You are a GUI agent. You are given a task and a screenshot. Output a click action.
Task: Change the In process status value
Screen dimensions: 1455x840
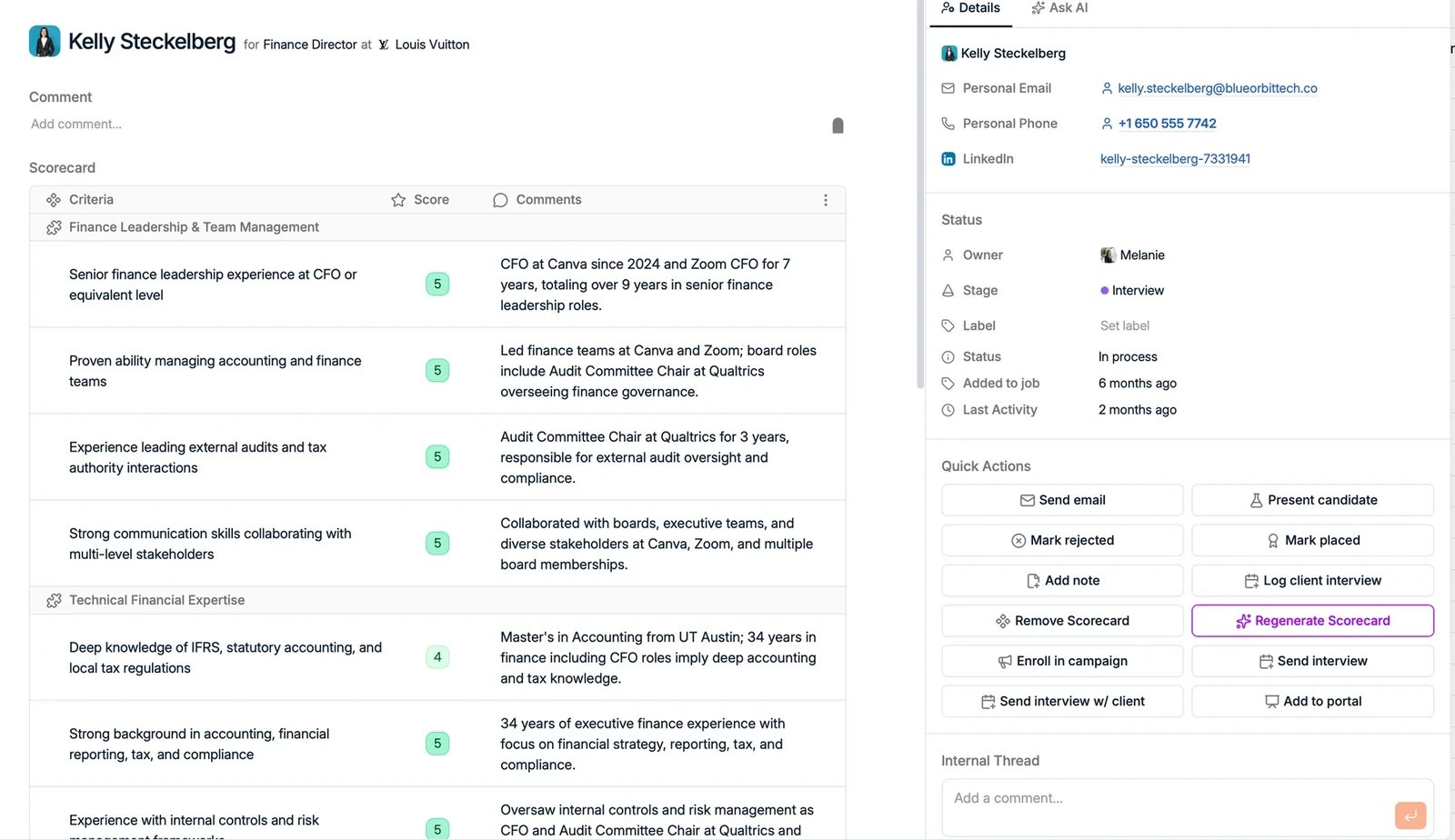[1128, 357]
